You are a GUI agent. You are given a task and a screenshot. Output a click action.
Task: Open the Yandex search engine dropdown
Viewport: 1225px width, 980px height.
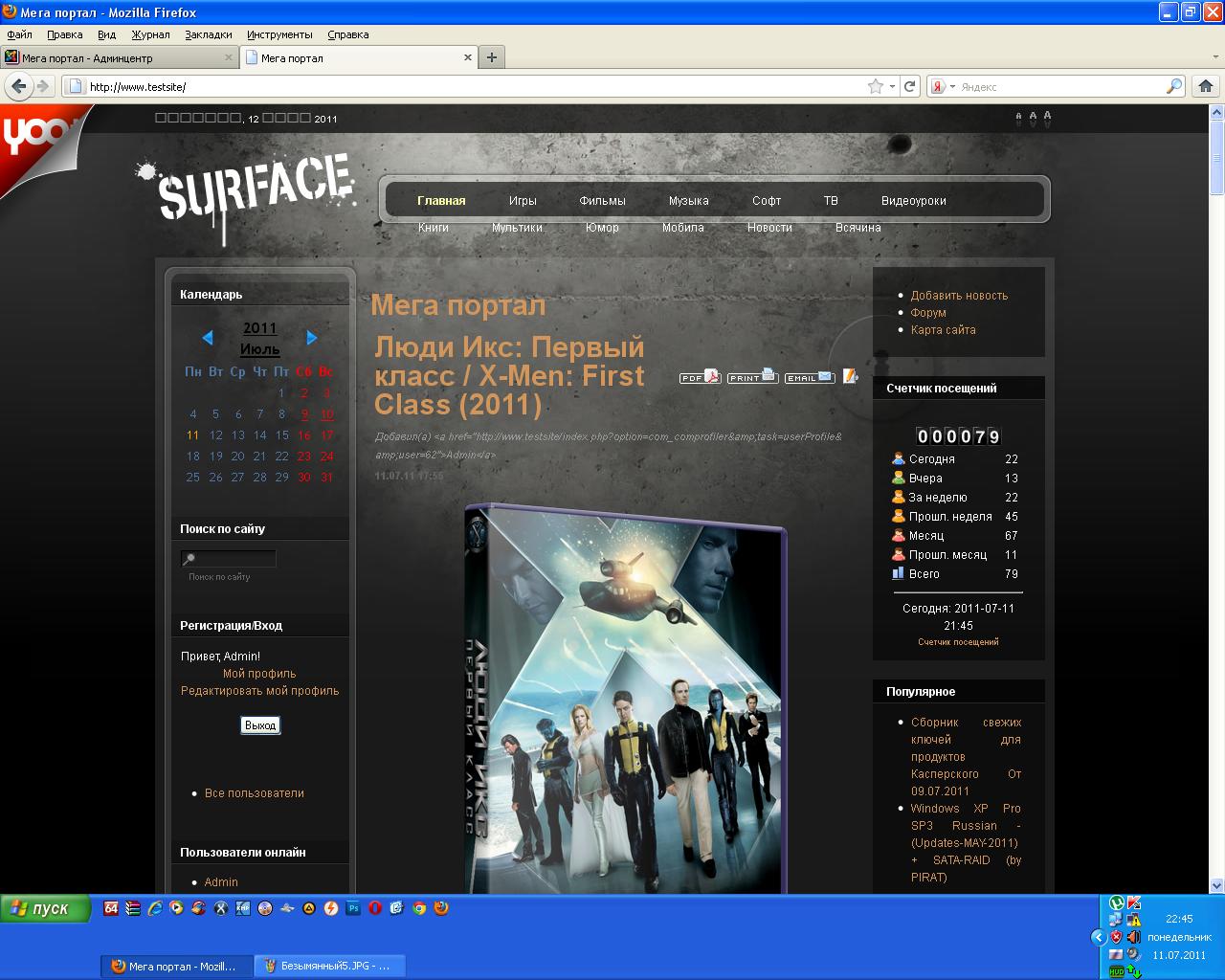point(952,86)
